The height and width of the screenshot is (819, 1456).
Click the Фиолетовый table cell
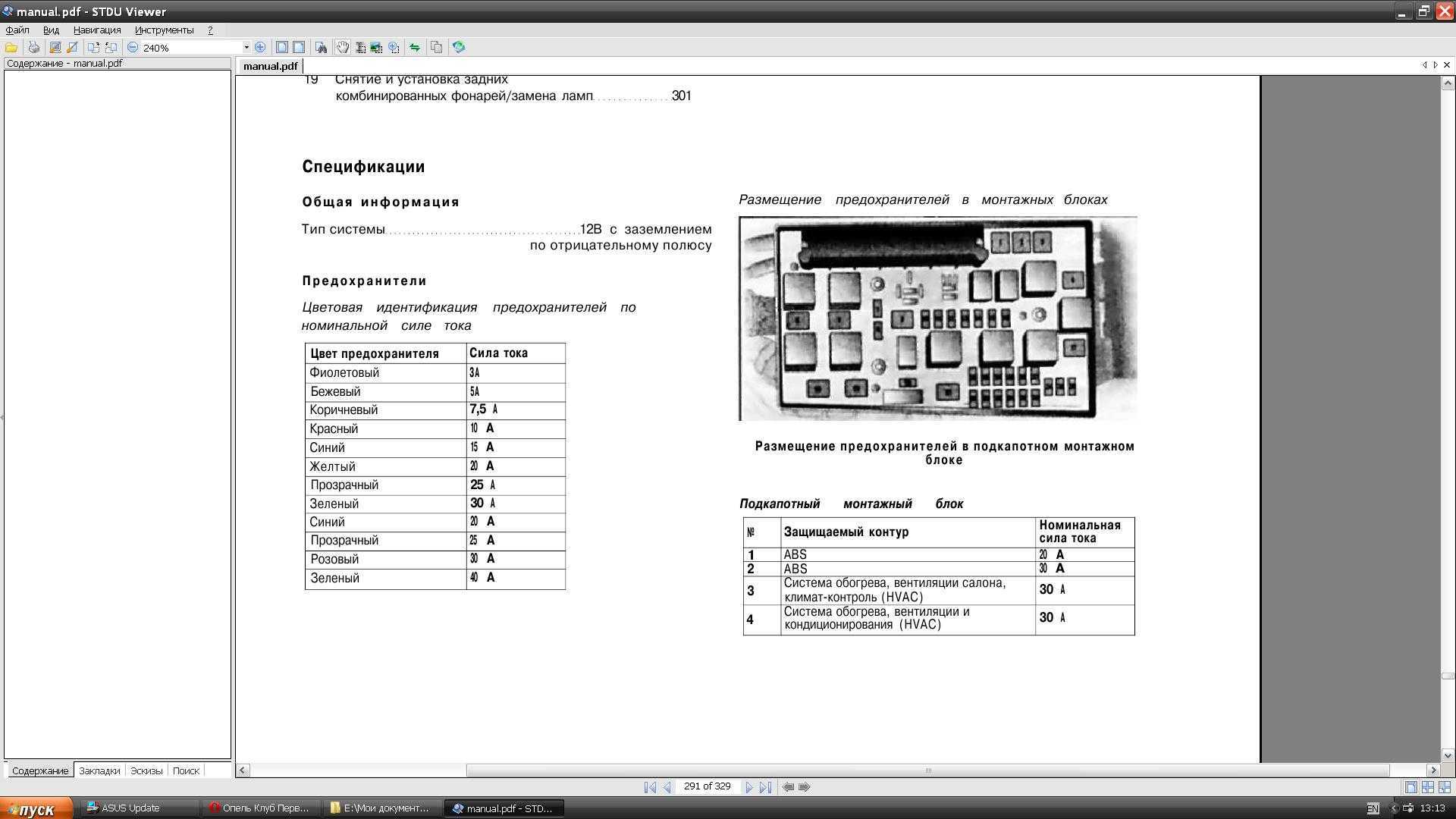385,373
